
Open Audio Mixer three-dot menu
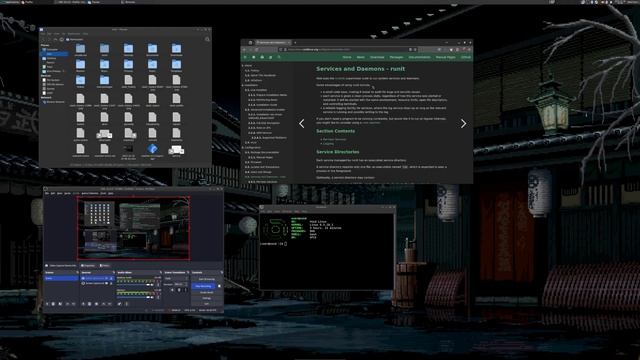click(127, 304)
